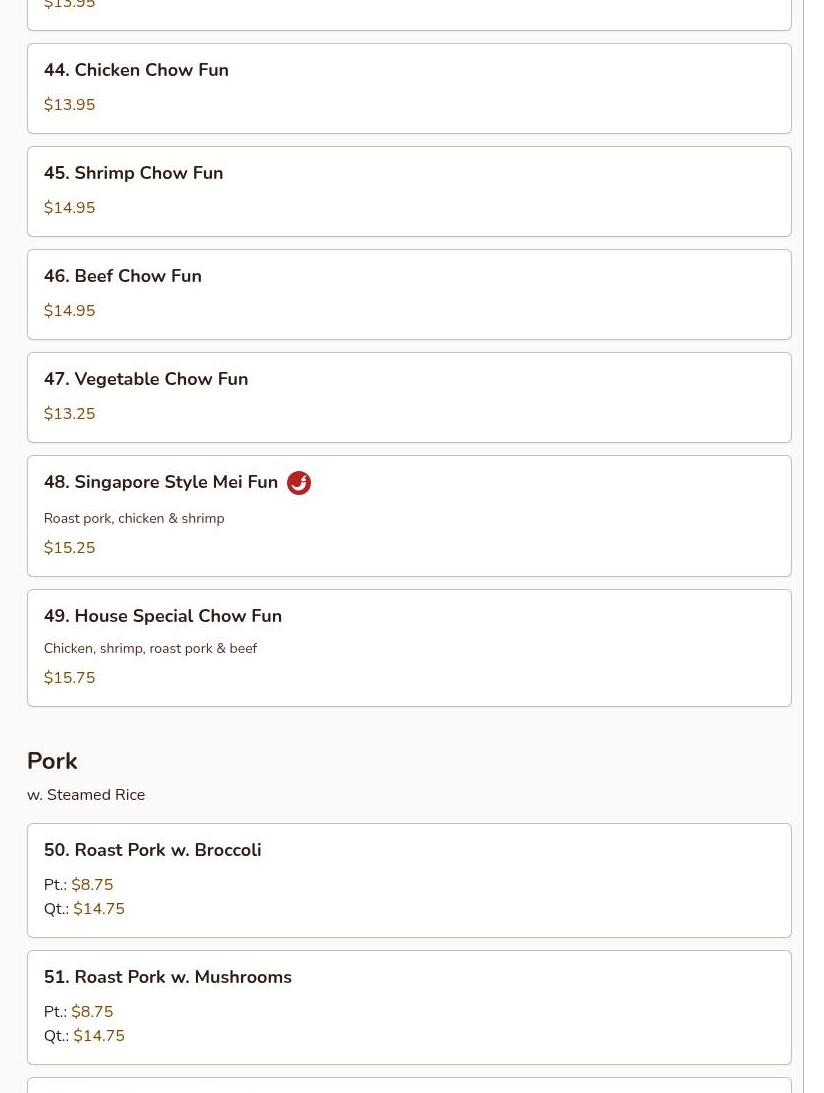
Task: Open 49. House Special Chow Fun
Action: point(162,616)
